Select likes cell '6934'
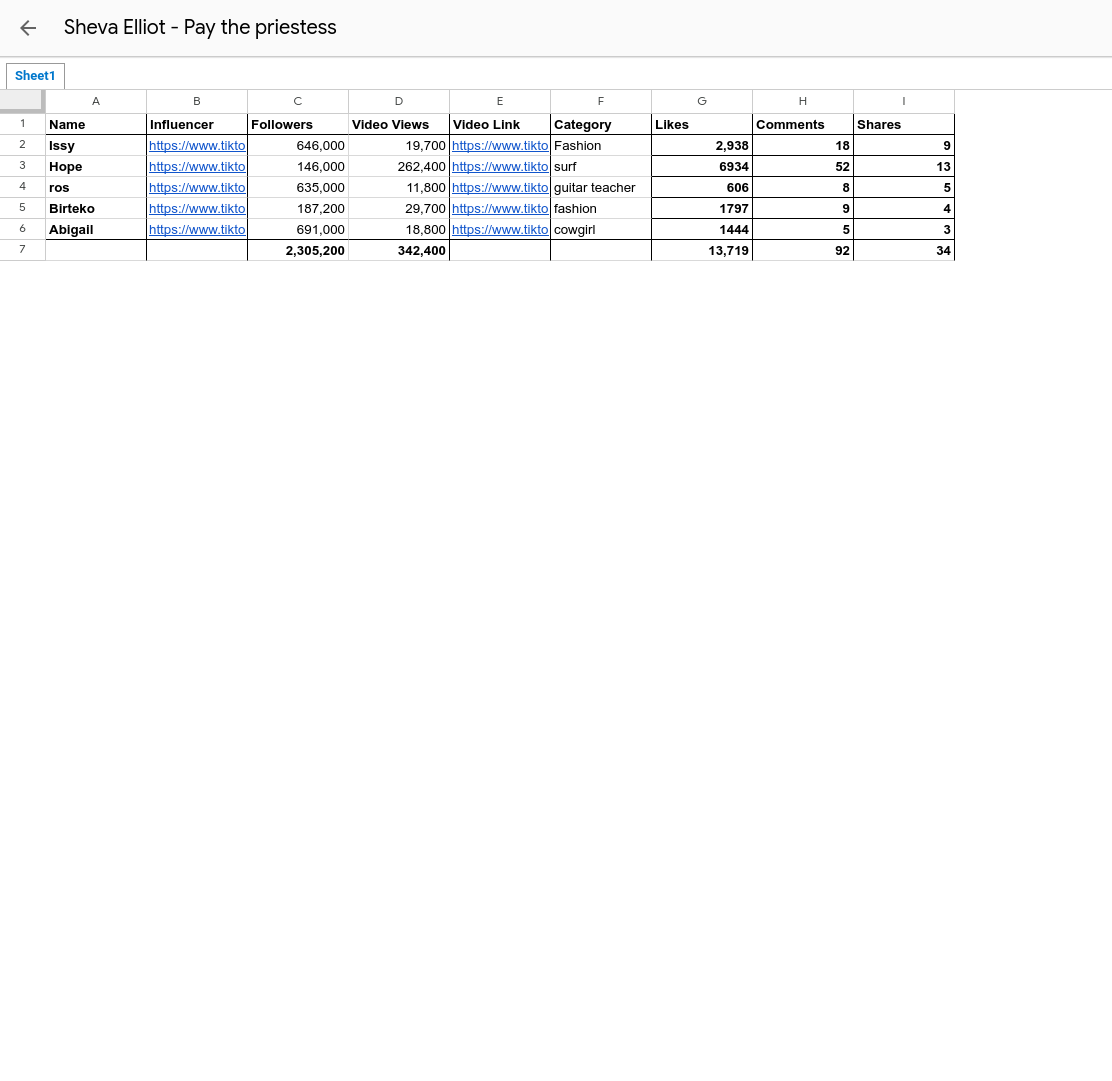This screenshot has height=1081, width=1112. tap(702, 167)
